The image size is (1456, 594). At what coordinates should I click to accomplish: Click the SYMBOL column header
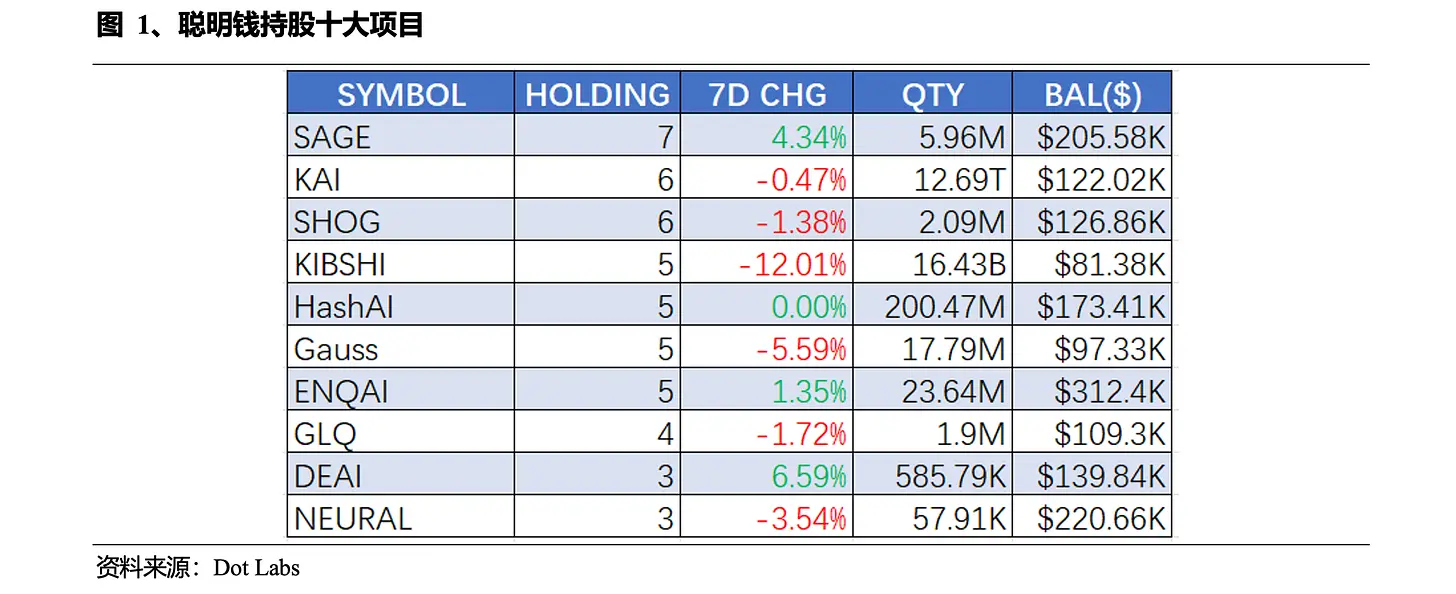click(x=401, y=94)
